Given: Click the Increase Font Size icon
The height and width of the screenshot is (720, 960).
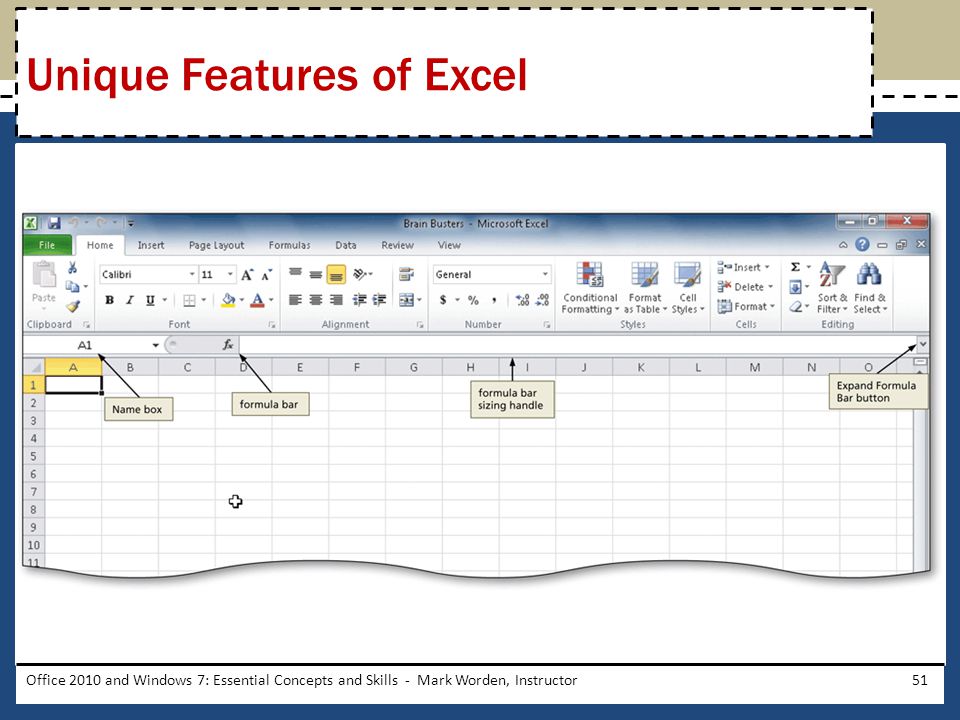Looking at the screenshot, I should [247, 275].
